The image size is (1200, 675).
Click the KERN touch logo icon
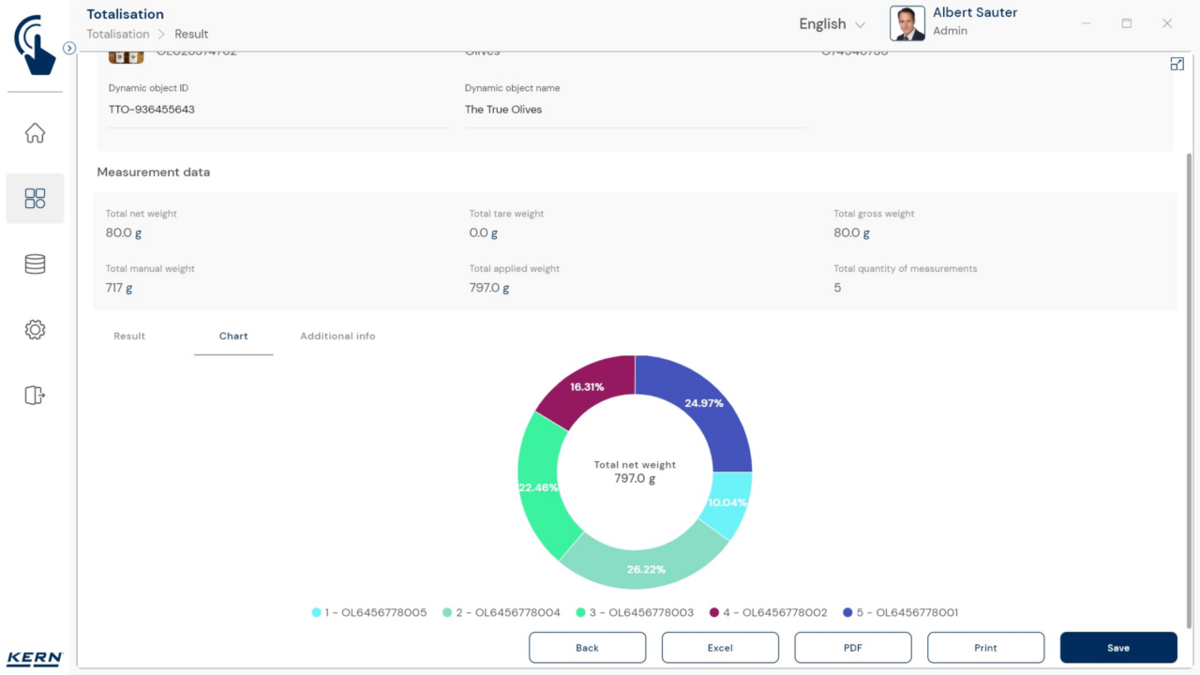pos(35,45)
